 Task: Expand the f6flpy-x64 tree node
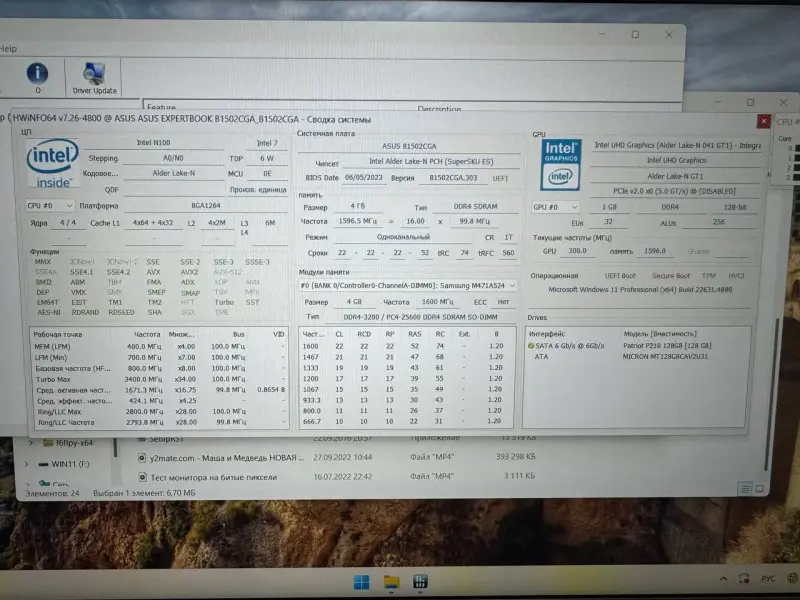tap(31, 443)
